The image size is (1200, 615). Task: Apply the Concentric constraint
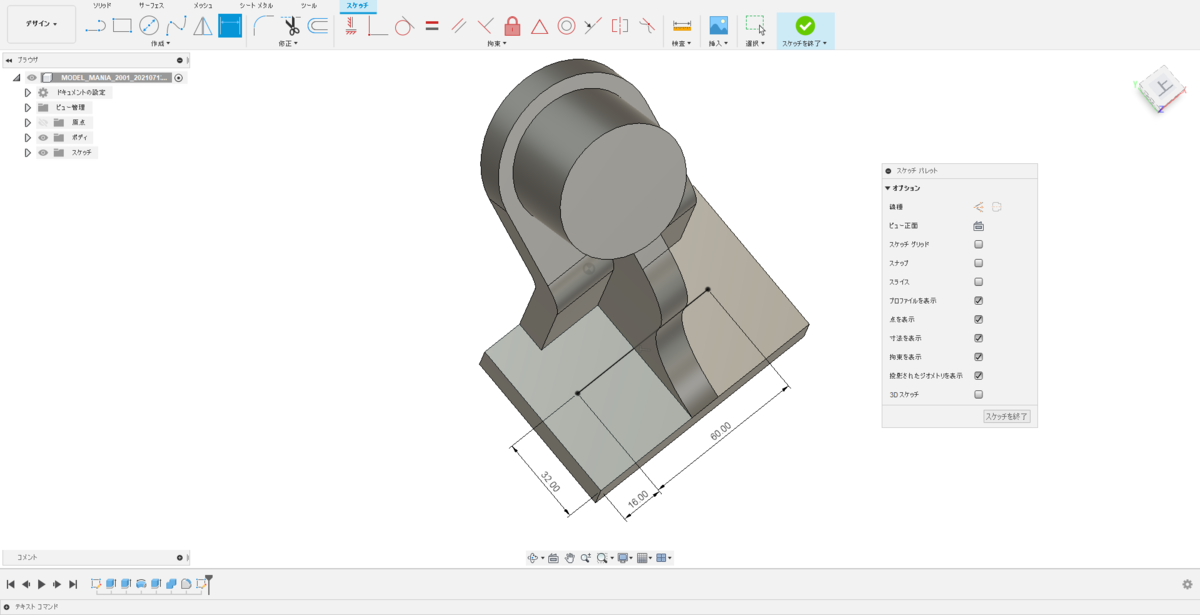[566, 26]
